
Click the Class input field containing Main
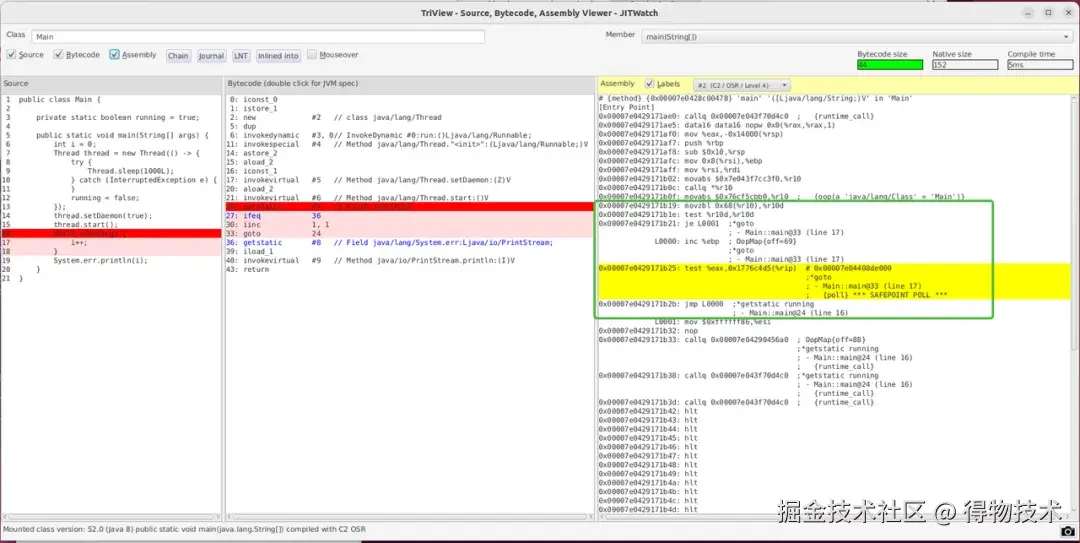258,37
